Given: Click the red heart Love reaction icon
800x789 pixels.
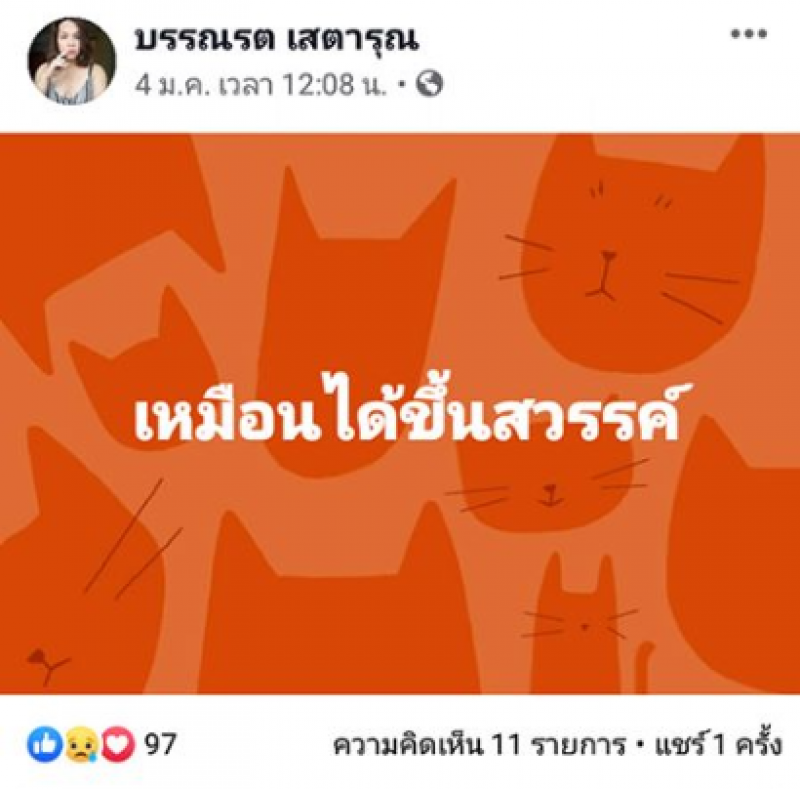Looking at the screenshot, I should click(118, 745).
